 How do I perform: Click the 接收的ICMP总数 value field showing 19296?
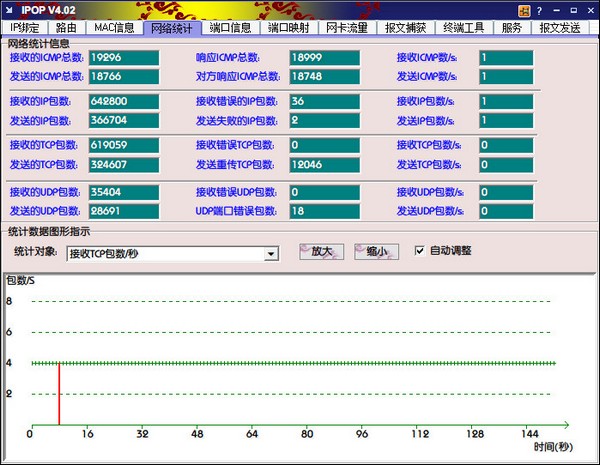[123, 59]
